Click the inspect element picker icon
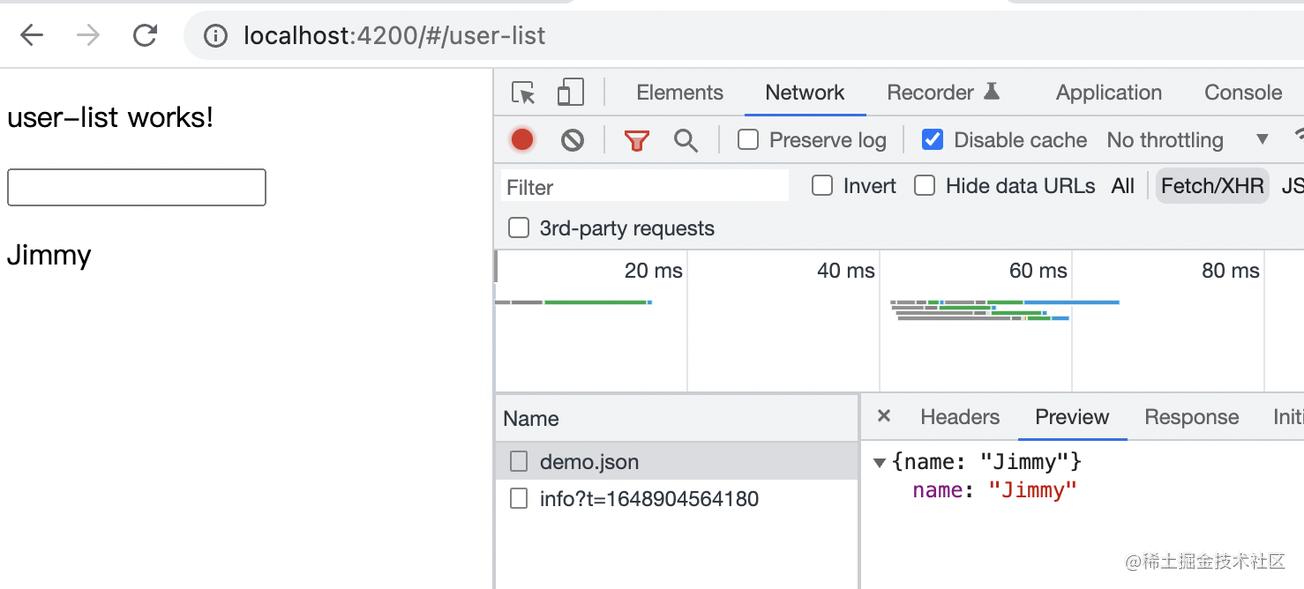Image resolution: width=1304 pixels, height=589 pixels. [x=523, y=93]
